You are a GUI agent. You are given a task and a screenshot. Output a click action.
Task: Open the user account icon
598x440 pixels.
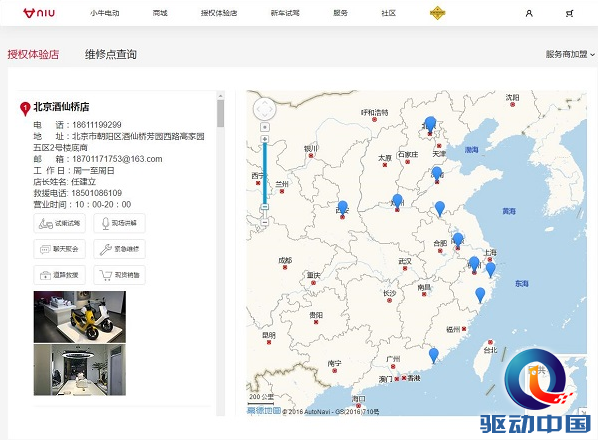tap(529, 13)
